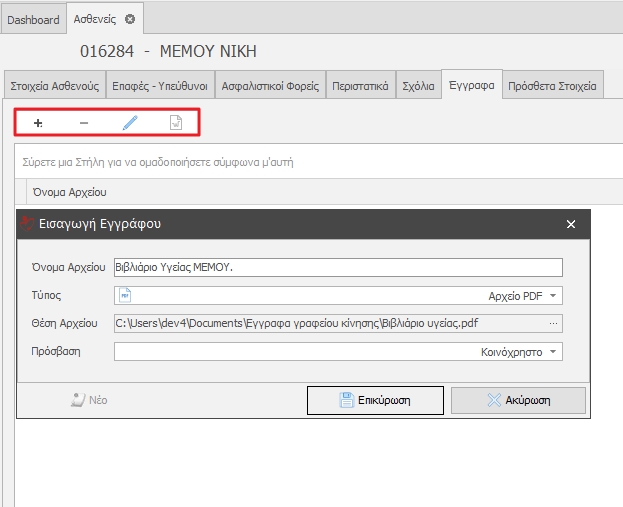Sort by Όνομα Αρχείου column header
623x507 pixels.
pos(70,192)
